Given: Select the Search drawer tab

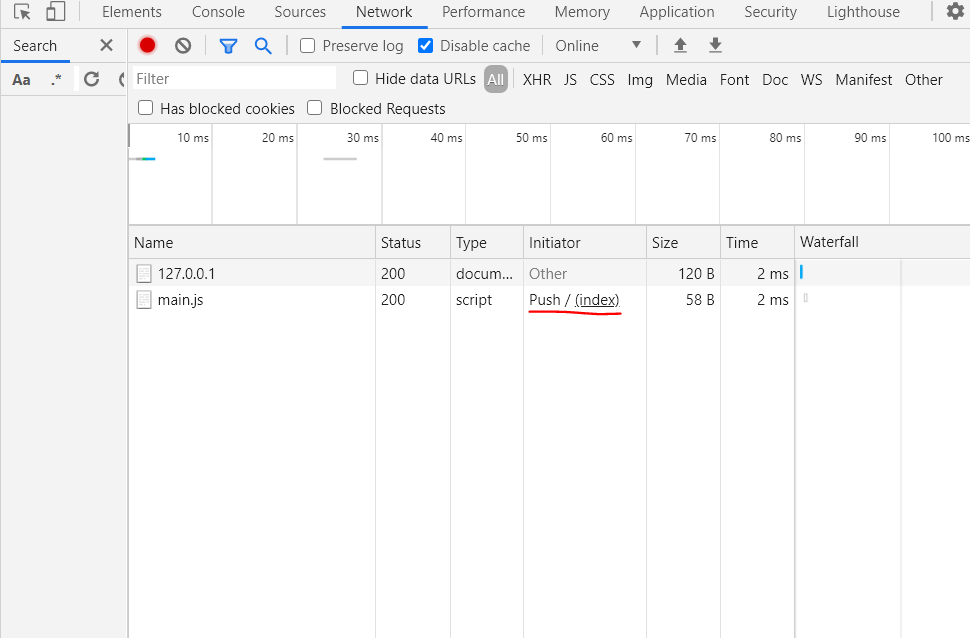Looking at the screenshot, I should click(35, 46).
